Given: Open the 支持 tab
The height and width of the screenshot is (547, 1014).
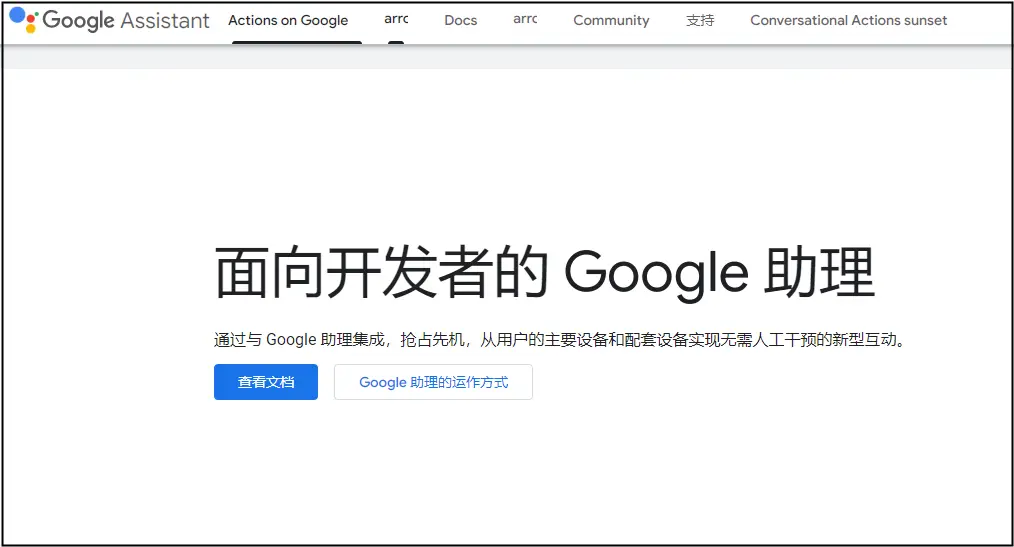Looking at the screenshot, I should [x=700, y=21].
